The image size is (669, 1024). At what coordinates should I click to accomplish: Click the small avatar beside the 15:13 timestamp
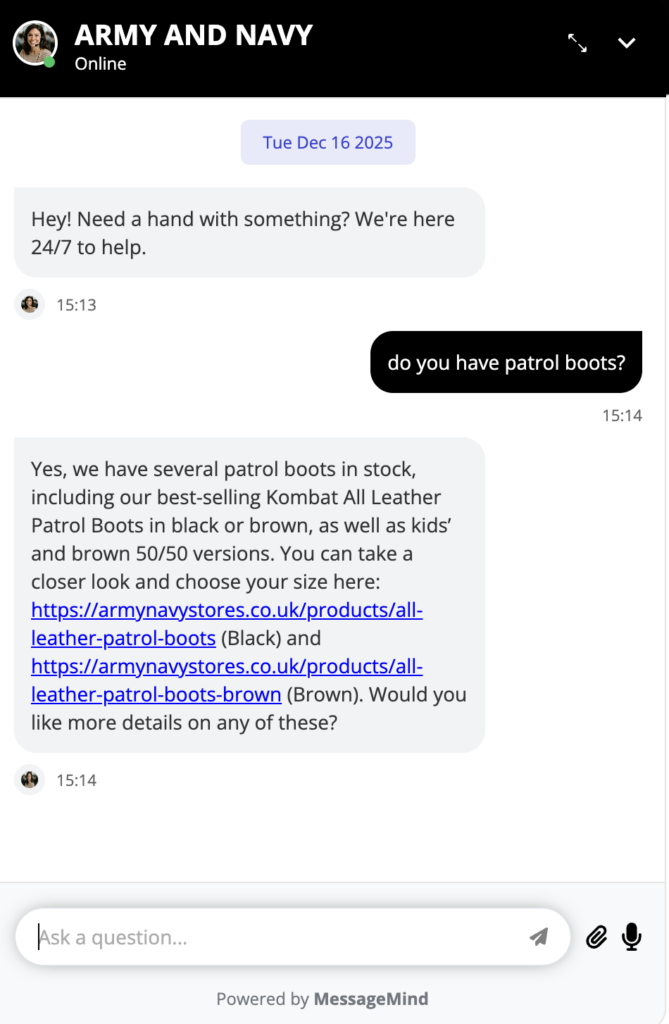click(x=30, y=304)
